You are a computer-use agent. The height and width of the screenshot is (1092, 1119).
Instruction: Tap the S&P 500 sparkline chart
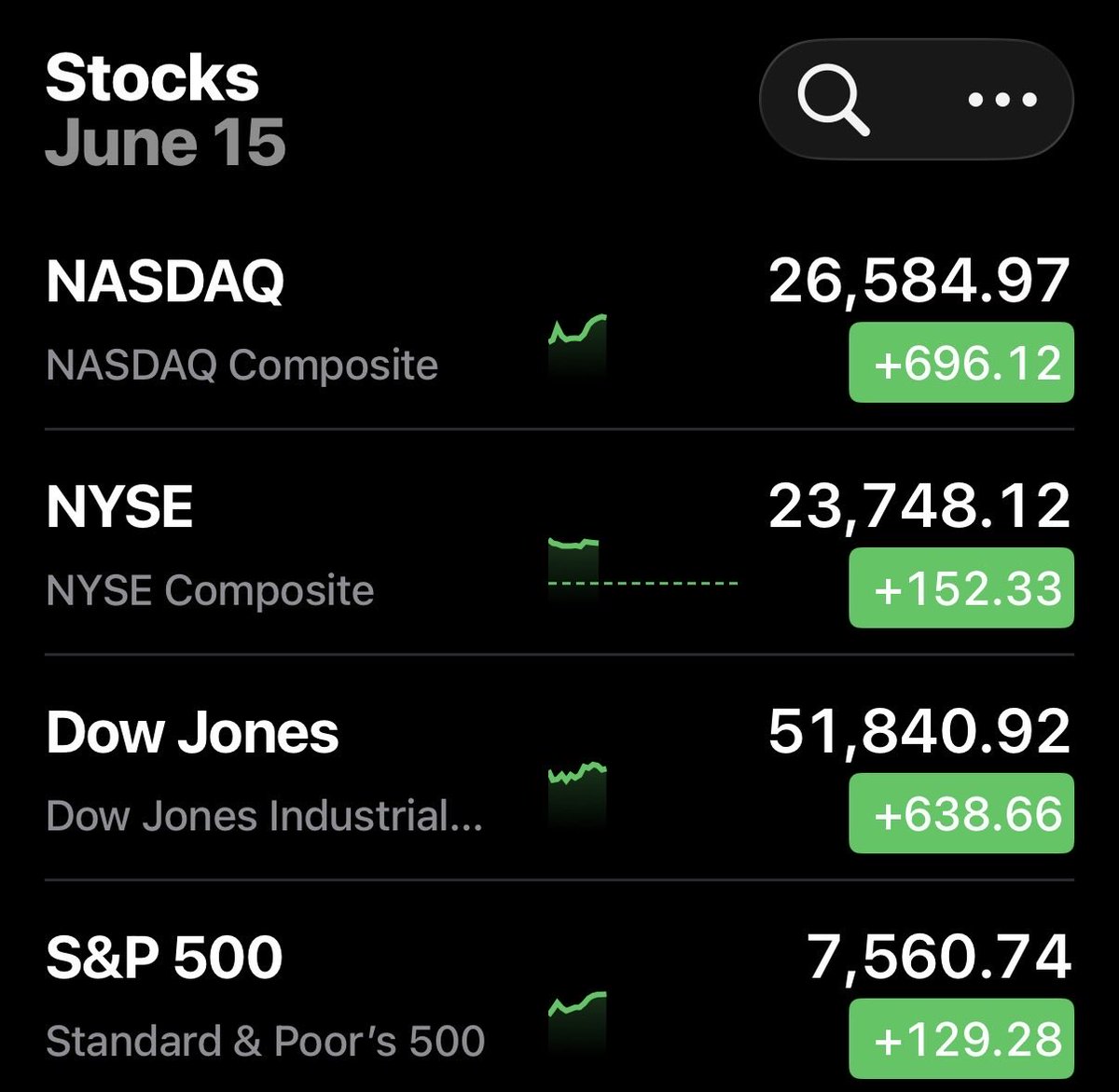click(578, 1021)
